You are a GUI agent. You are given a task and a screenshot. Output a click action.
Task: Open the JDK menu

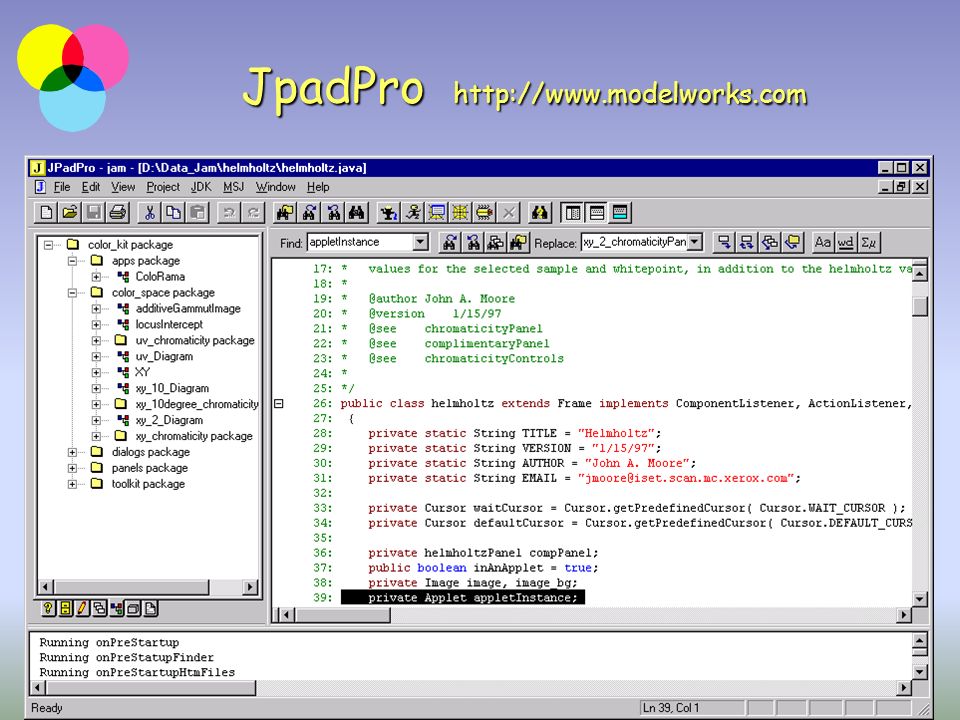tap(201, 187)
